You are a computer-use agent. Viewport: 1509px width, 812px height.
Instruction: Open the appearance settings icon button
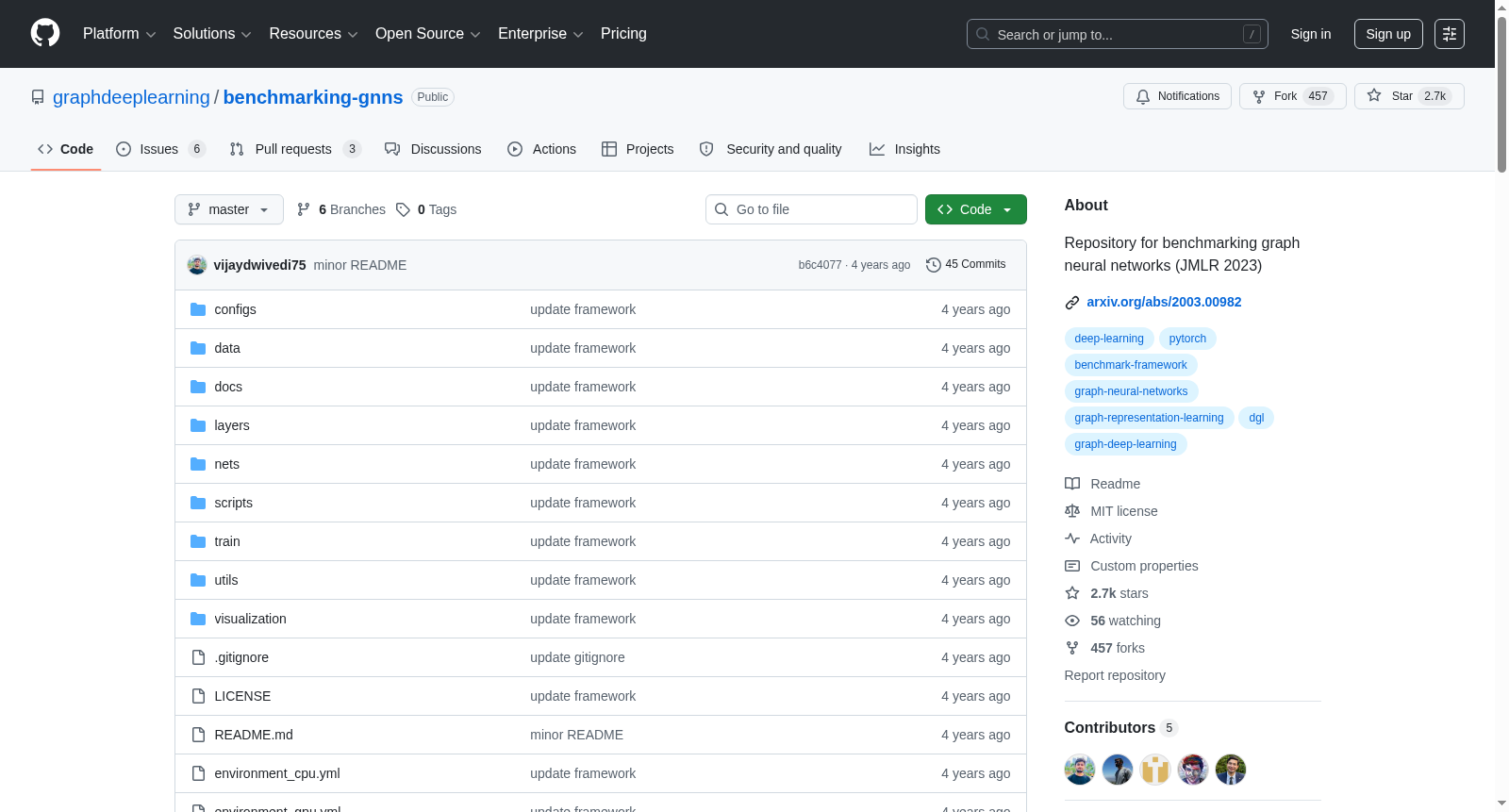click(1449, 34)
